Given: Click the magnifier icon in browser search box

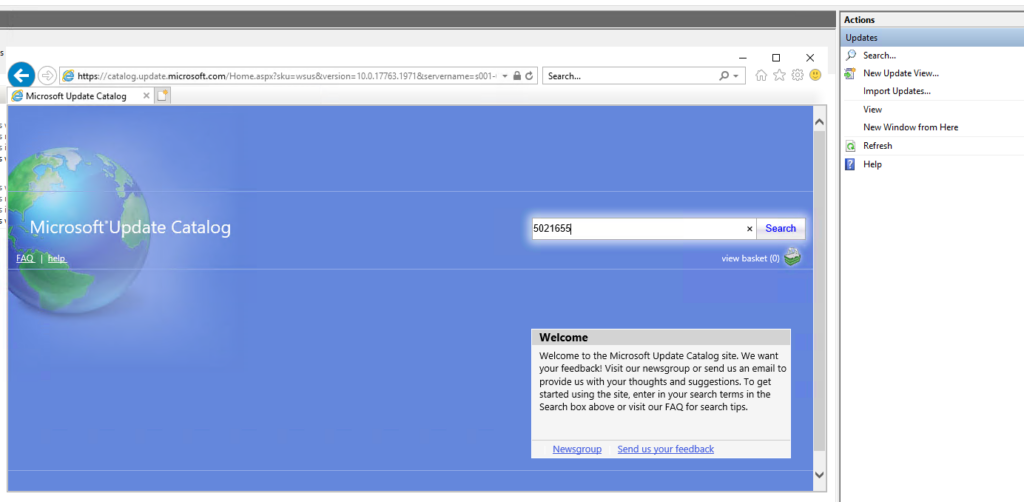Looking at the screenshot, I should coord(724,76).
